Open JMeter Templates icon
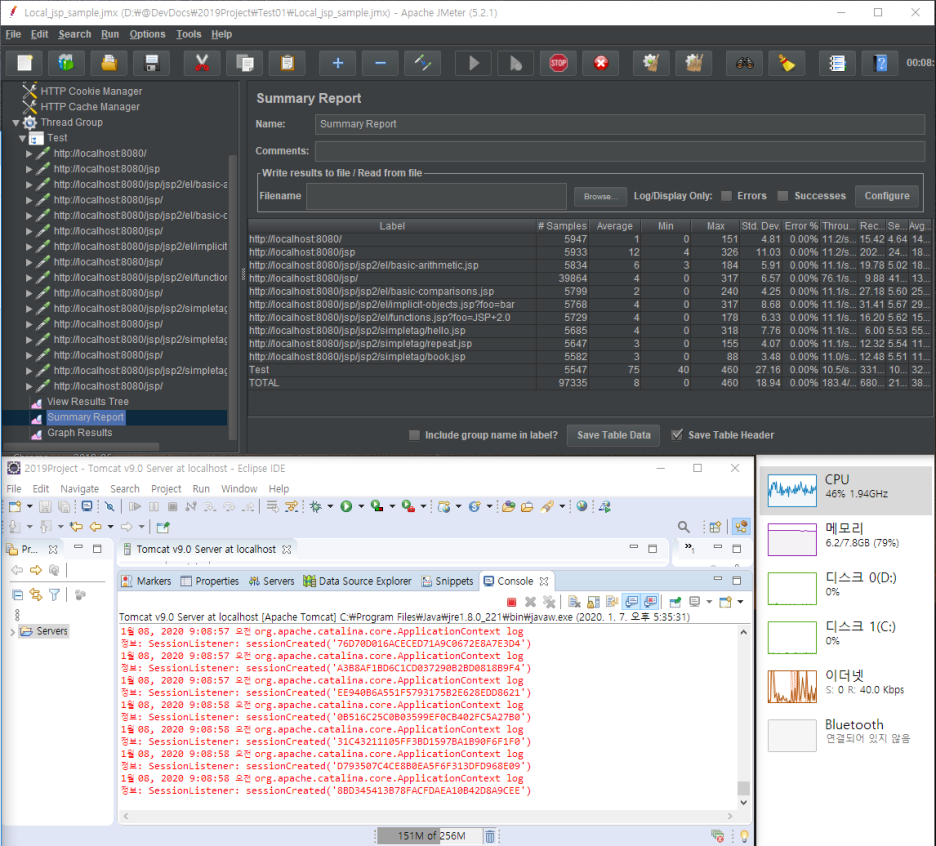The image size is (936, 846). 66,63
